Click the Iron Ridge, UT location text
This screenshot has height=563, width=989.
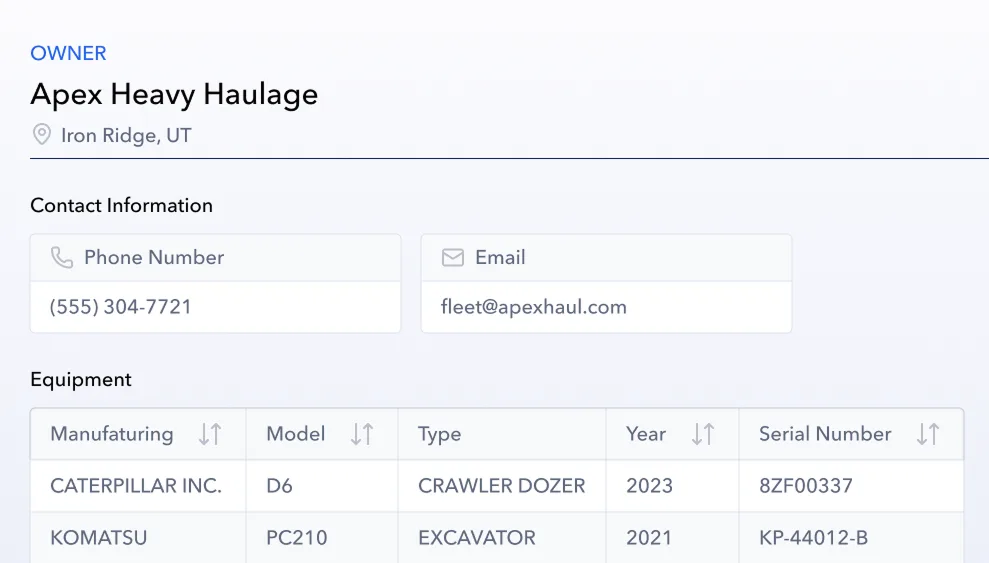[x=126, y=135]
